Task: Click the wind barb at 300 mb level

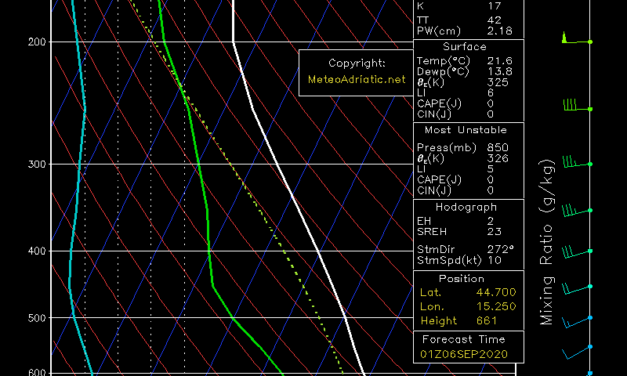Action: [577, 162]
